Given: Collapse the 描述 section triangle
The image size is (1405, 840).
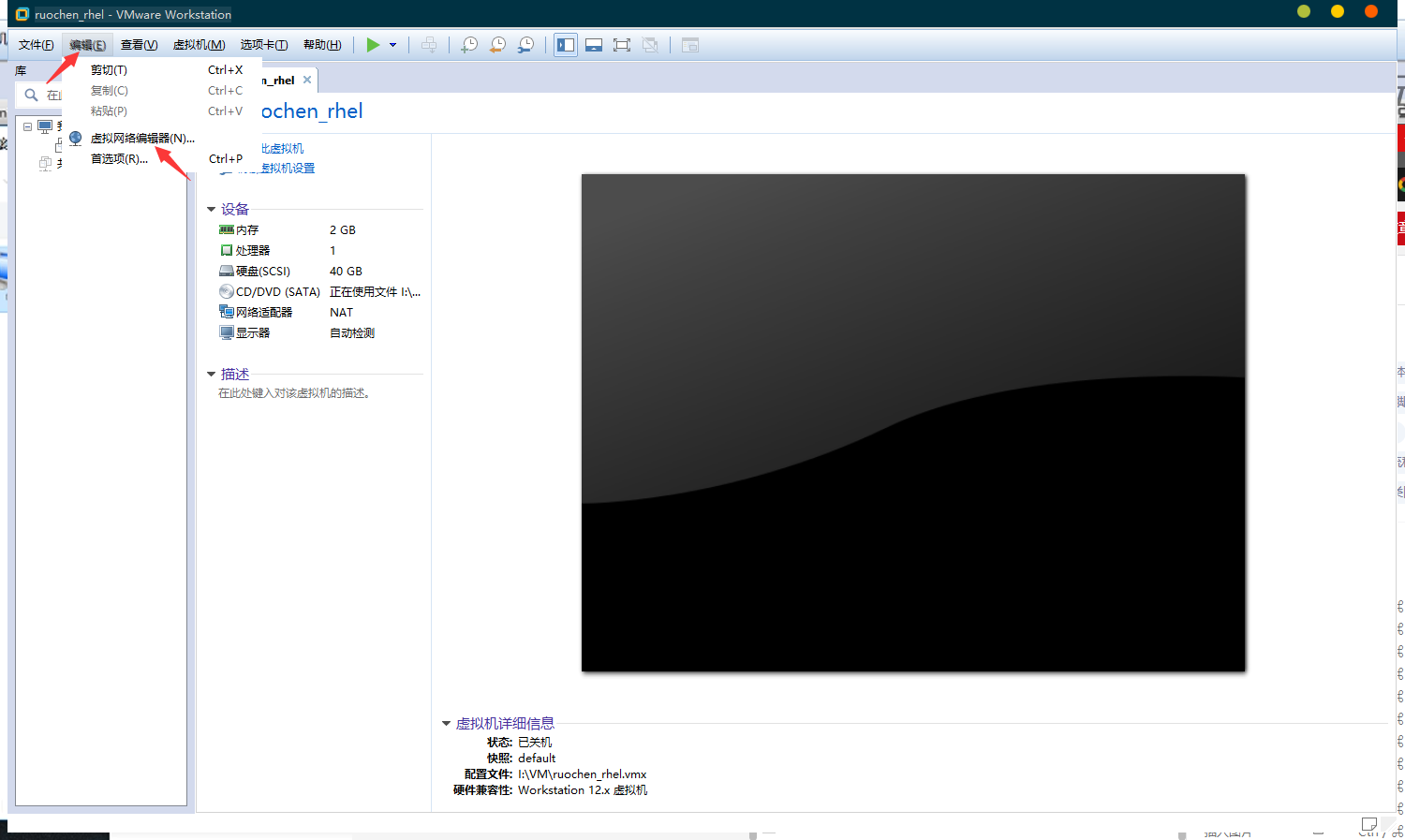Looking at the screenshot, I should pos(212,375).
